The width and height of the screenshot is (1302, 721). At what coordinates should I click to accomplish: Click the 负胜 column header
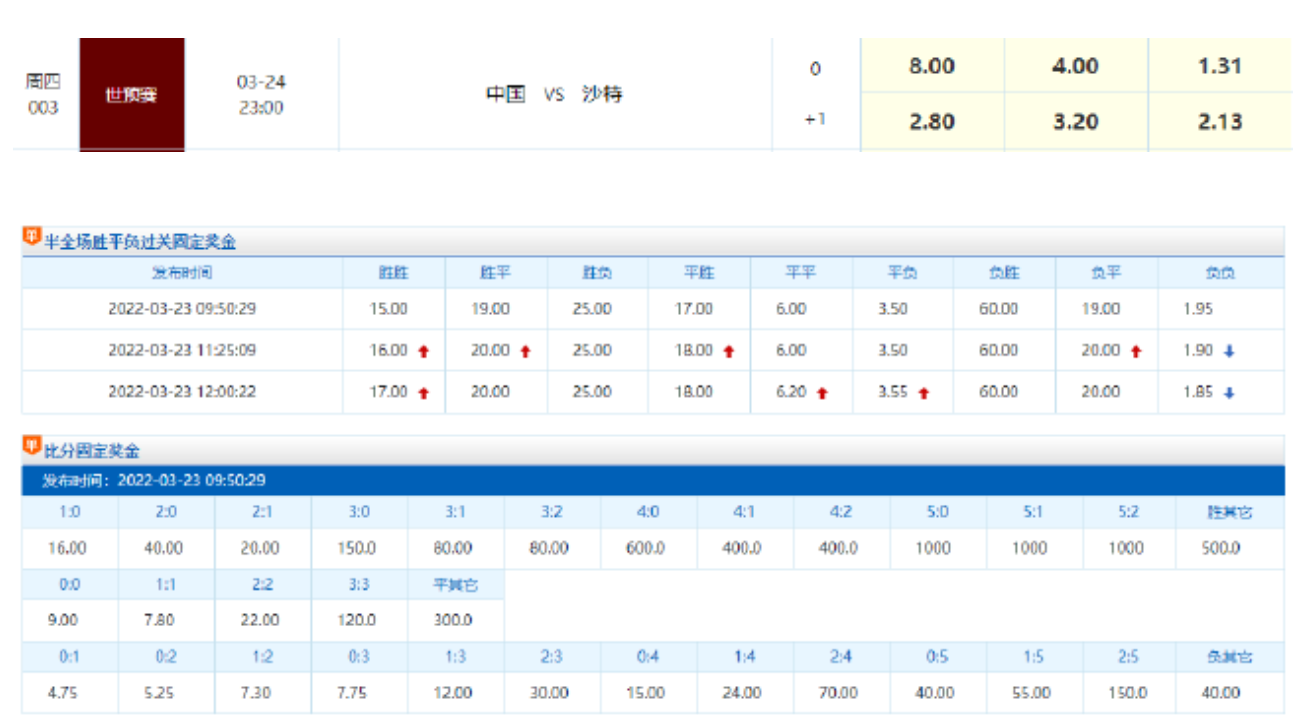[x=1005, y=272]
